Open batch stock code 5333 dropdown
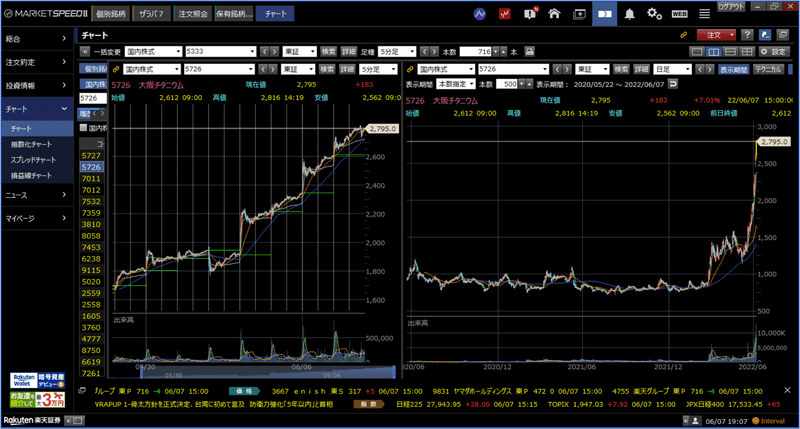 [x=220, y=52]
